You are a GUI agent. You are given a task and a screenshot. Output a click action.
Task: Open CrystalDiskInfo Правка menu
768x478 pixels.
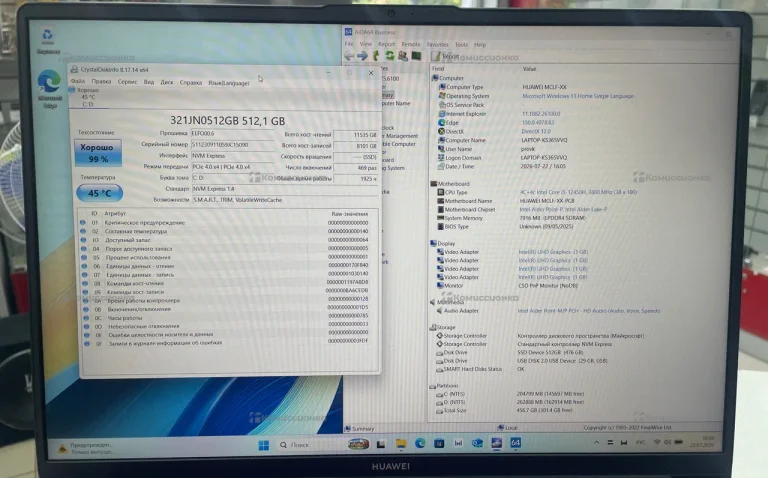(101, 82)
